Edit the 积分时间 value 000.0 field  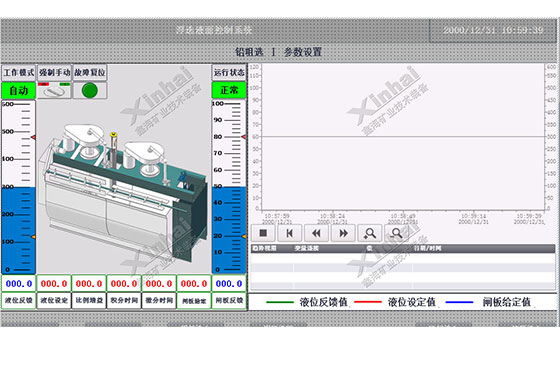pos(124,284)
